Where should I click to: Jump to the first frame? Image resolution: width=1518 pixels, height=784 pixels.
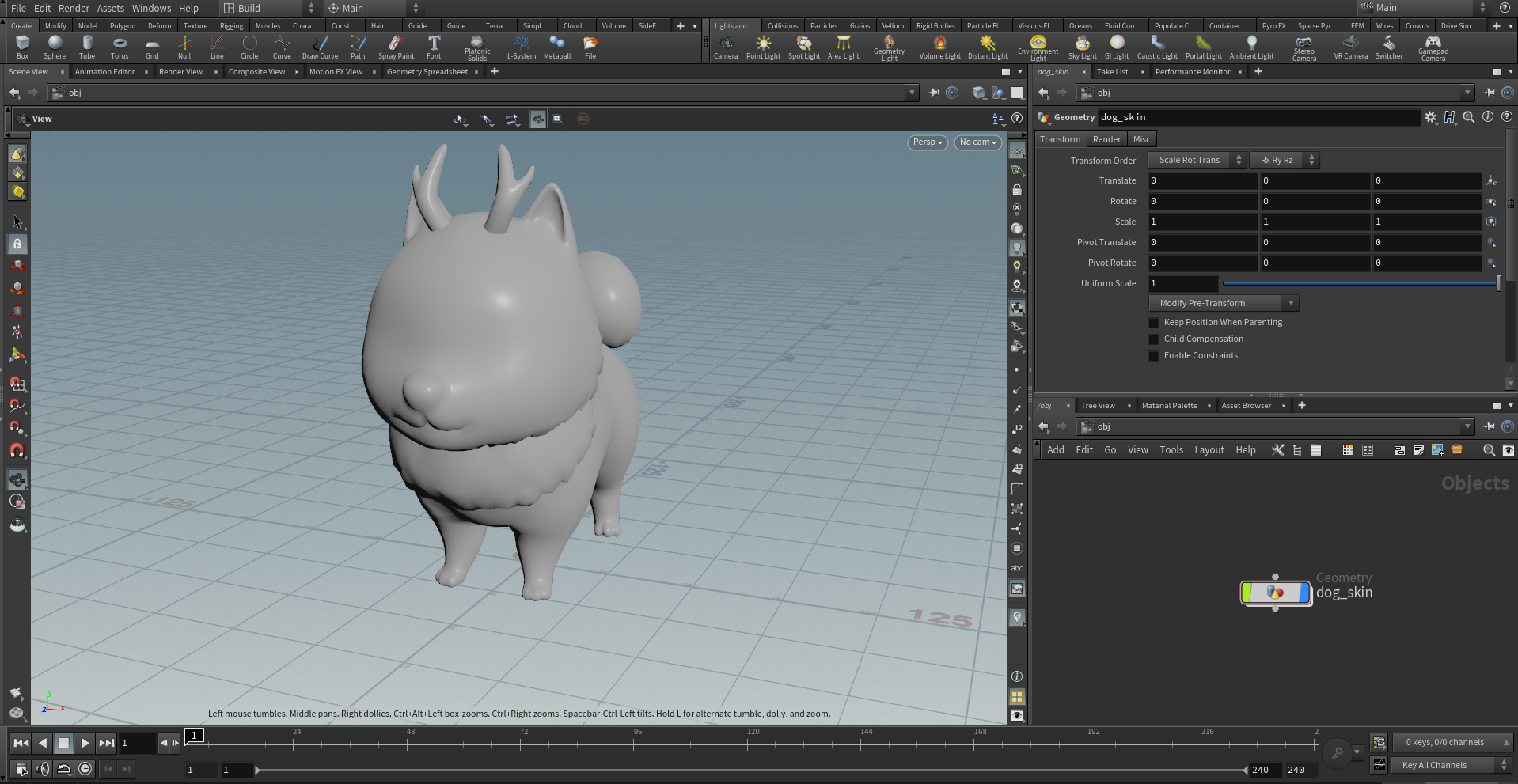[21, 743]
